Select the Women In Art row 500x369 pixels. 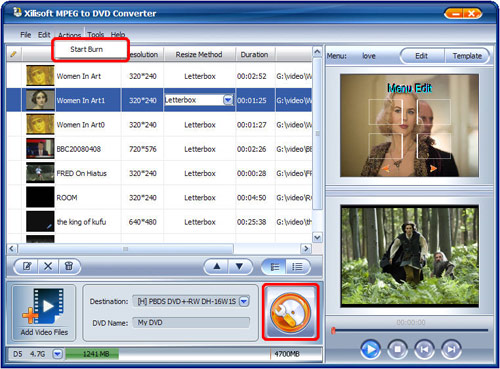159,76
